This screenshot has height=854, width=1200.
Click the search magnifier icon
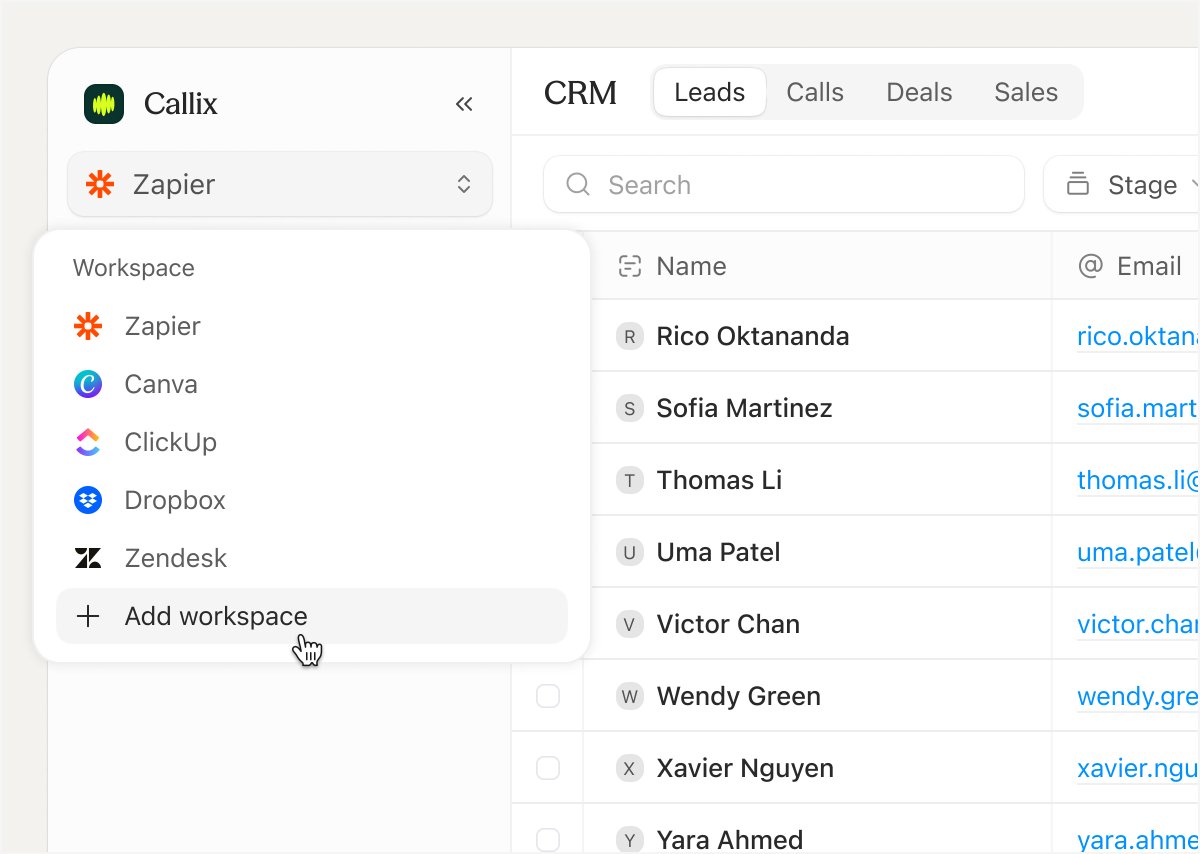point(578,184)
